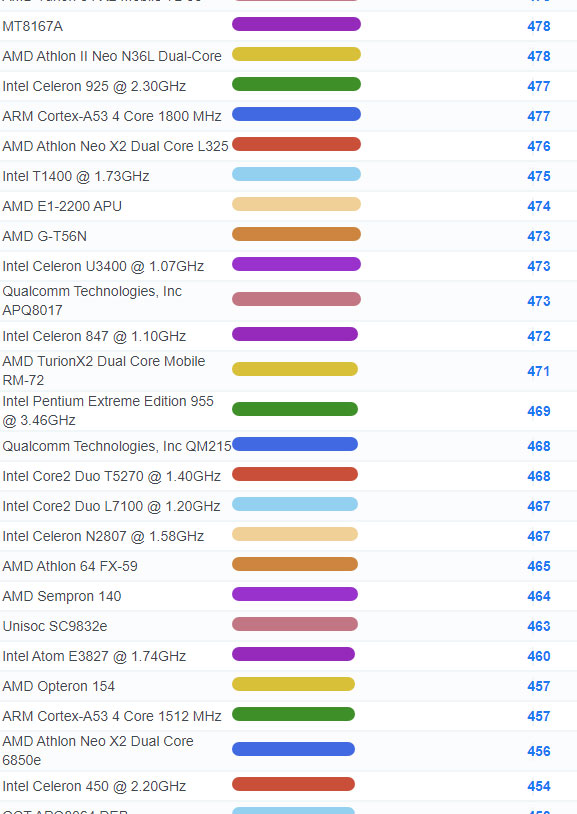Click score 464 for AMD Sempron 140
This screenshot has height=814, width=577.
(539, 596)
